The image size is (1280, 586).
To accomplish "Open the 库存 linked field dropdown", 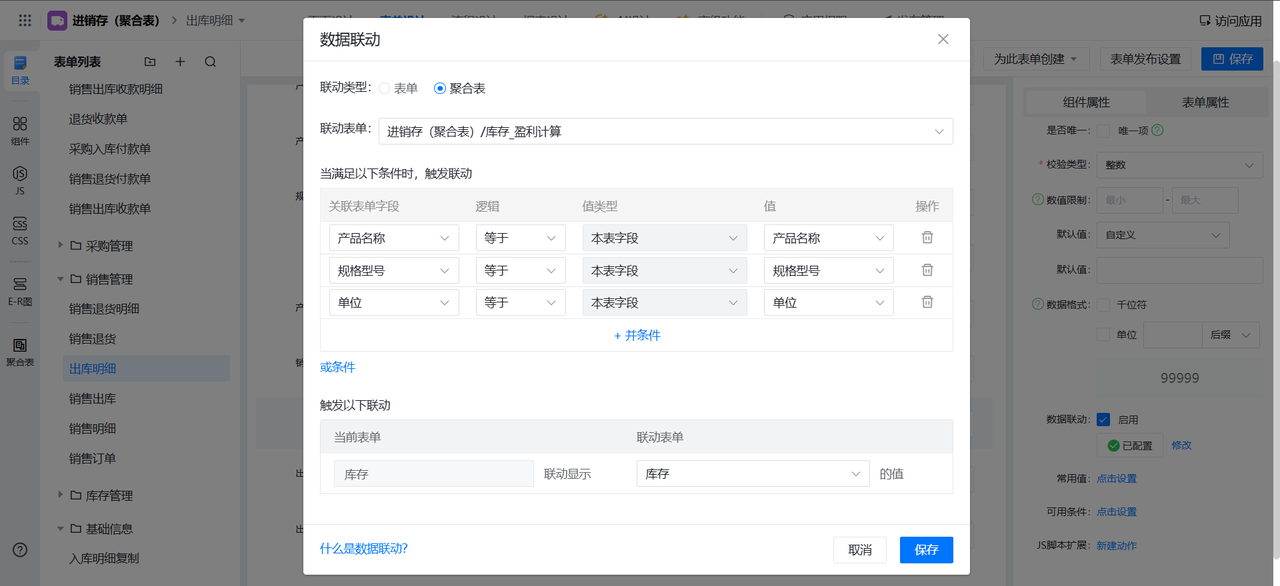I will [x=752, y=474].
